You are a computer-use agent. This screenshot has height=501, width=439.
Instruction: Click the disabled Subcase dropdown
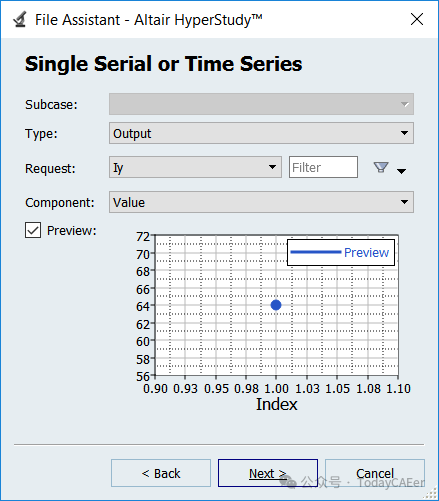point(261,104)
